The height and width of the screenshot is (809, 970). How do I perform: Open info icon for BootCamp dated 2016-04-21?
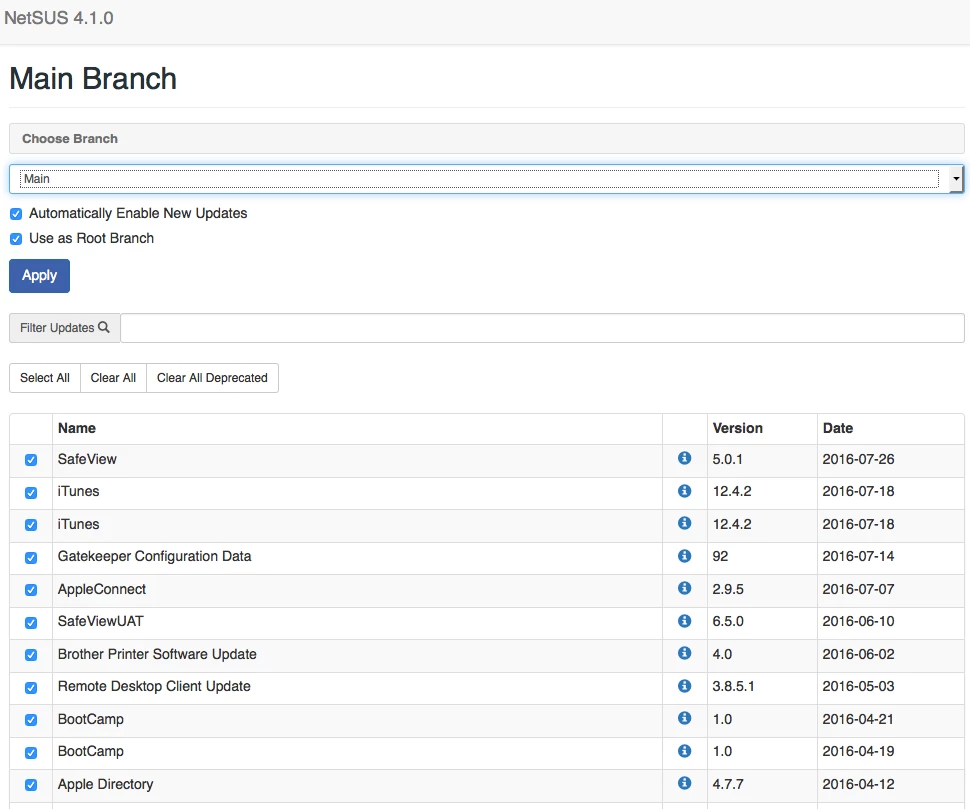(684, 717)
